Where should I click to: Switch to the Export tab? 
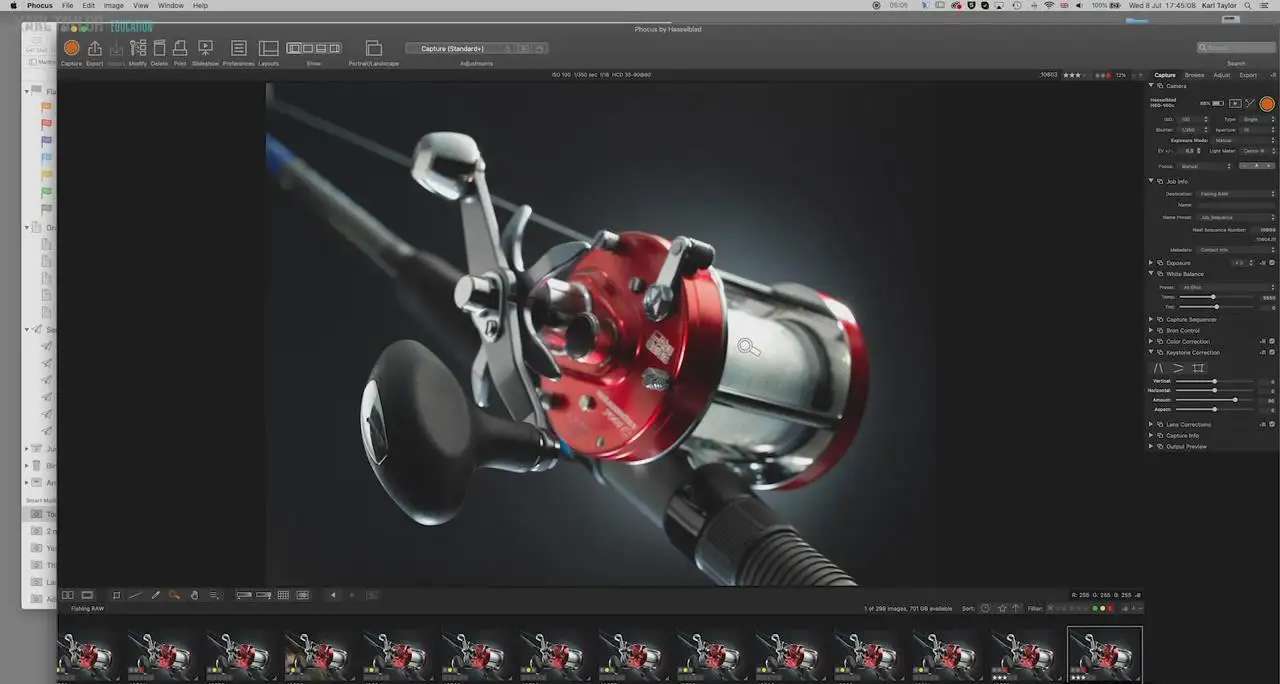click(1249, 75)
